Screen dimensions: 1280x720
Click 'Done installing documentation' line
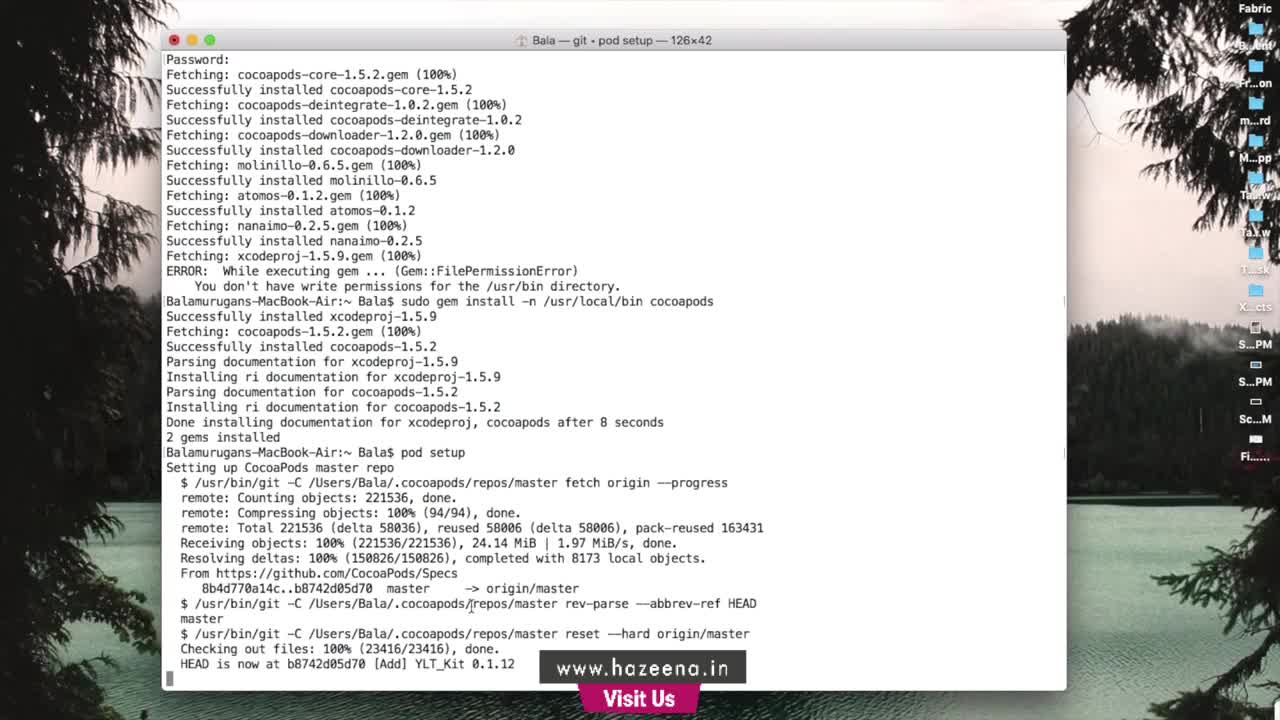point(415,422)
